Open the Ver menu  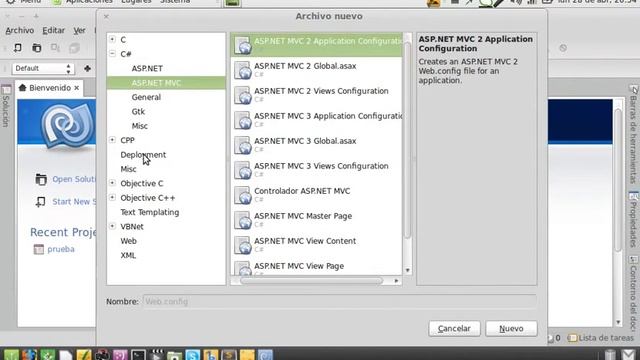pyautogui.click(x=79, y=31)
